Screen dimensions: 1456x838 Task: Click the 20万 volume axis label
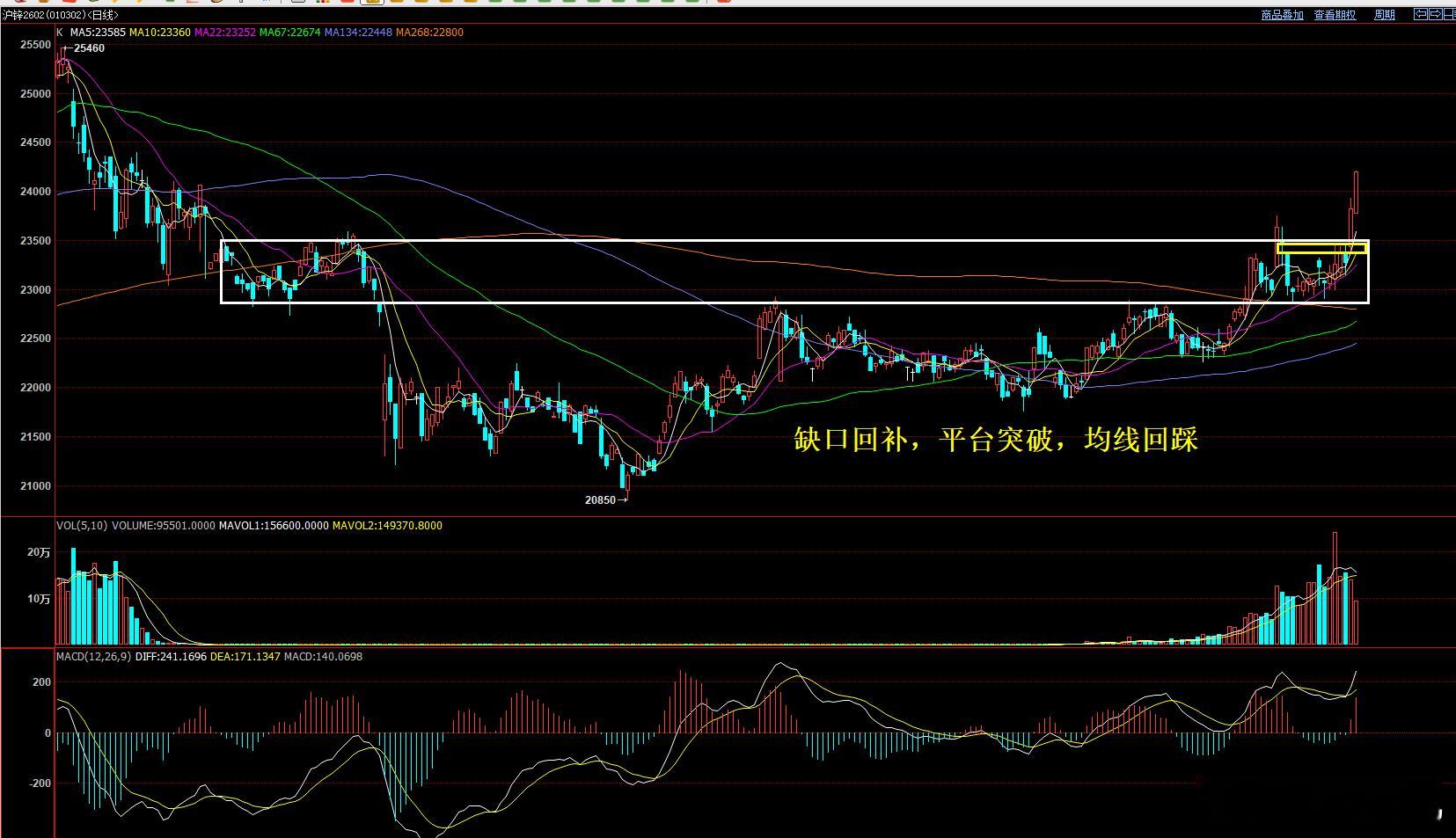point(39,552)
